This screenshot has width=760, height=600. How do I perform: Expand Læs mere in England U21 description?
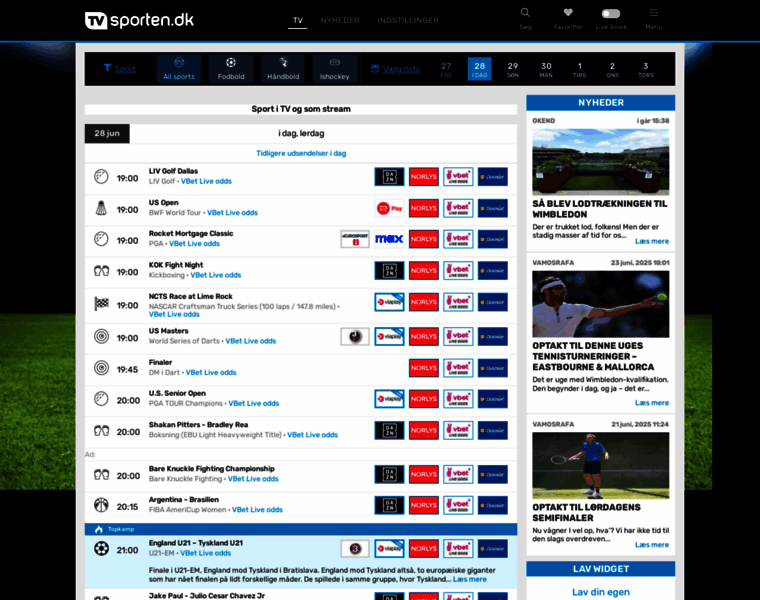click(469, 579)
